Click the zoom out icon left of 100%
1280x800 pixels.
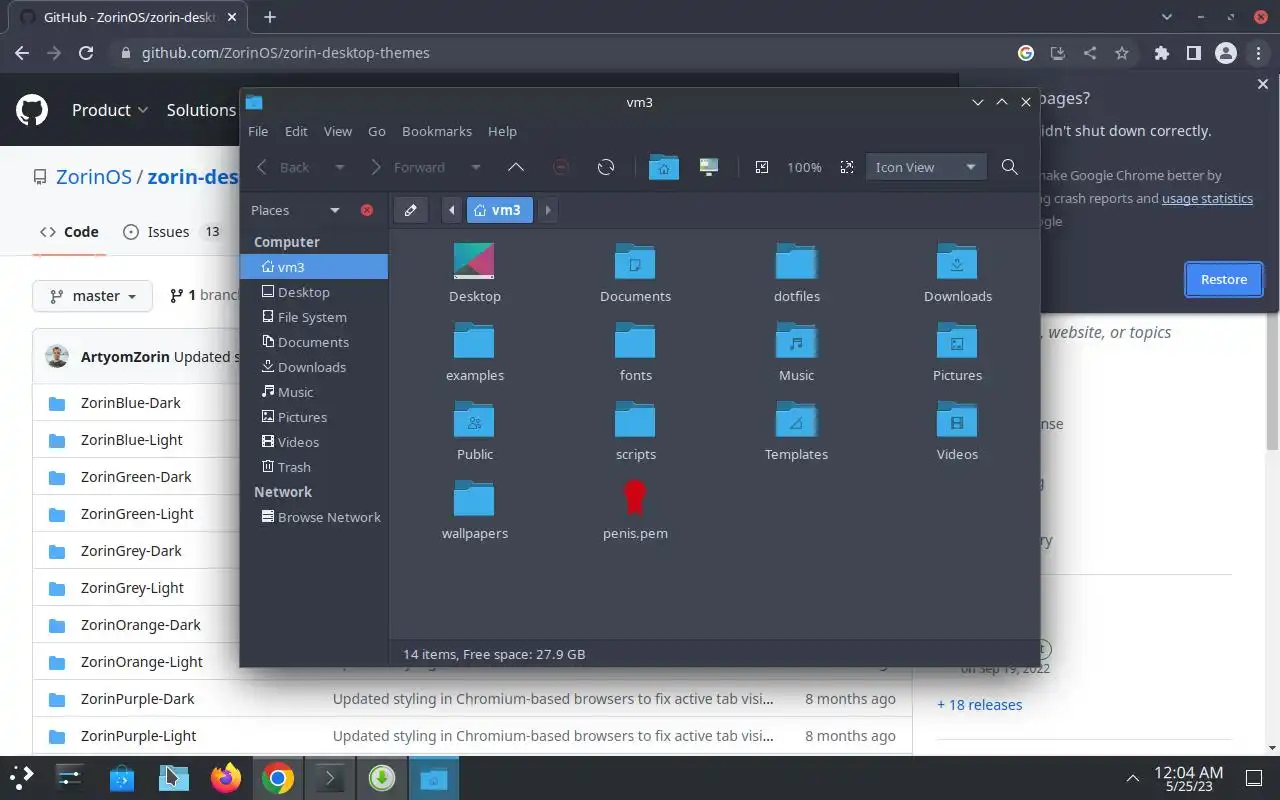tap(762, 167)
